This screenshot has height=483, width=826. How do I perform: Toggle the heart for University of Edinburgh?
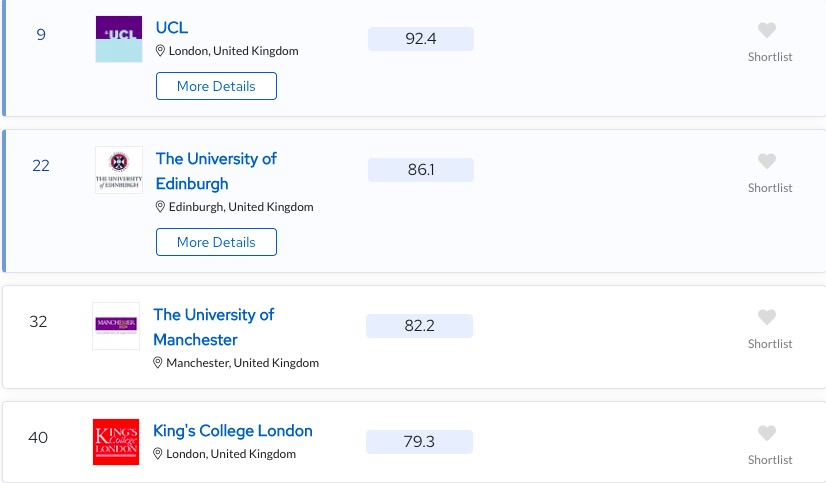pyautogui.click(x=767, y=162)
